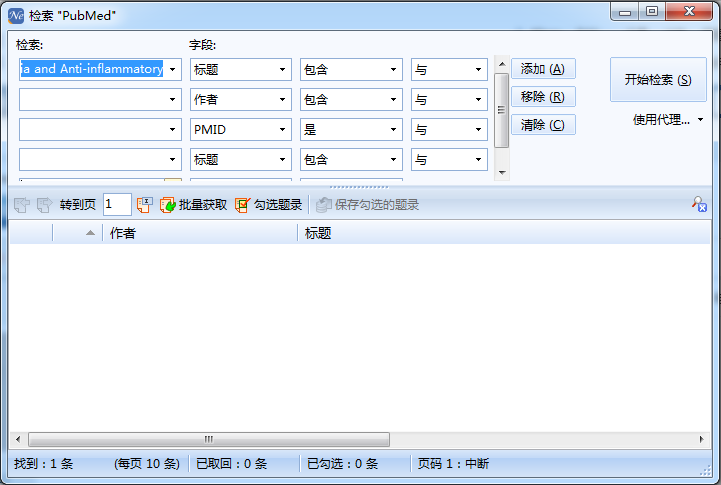Click the splitter grip between panels
Viewport: 721px width, 485px height.
359,187
